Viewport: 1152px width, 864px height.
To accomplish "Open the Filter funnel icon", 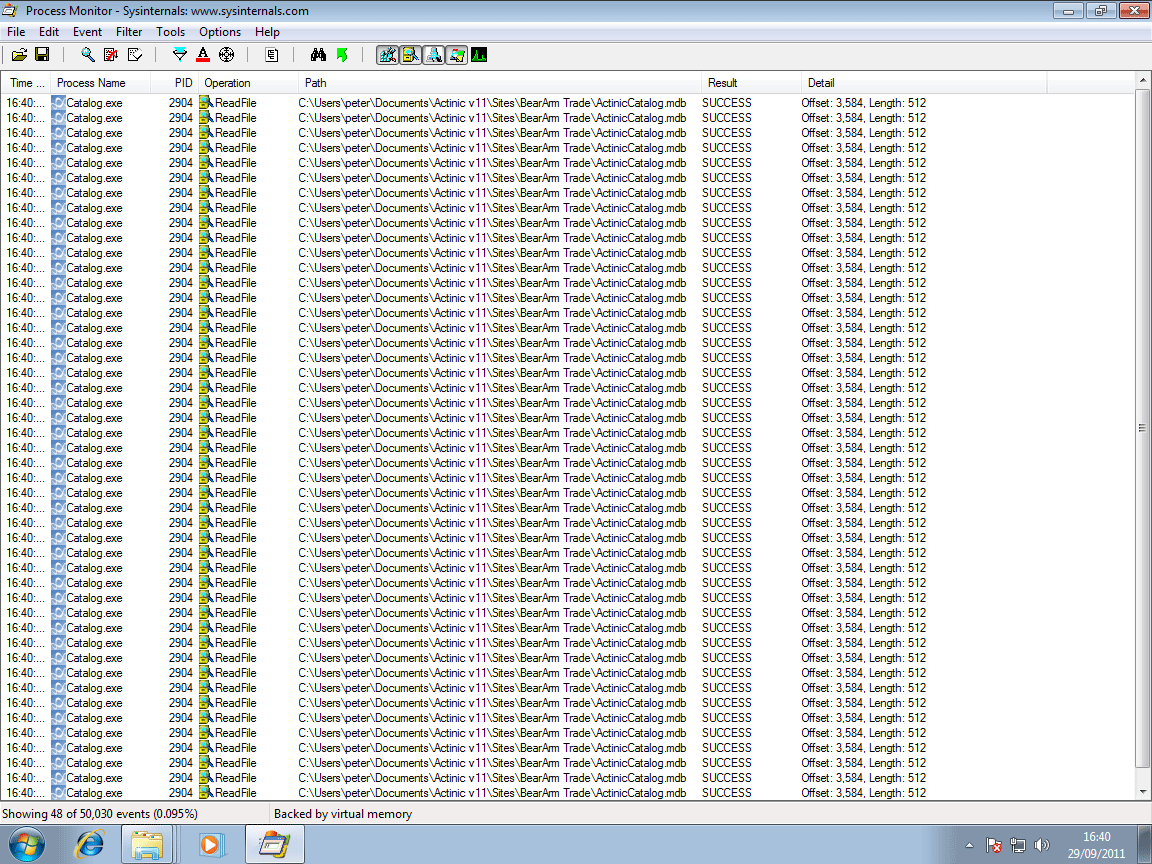I will coord(180,55).
